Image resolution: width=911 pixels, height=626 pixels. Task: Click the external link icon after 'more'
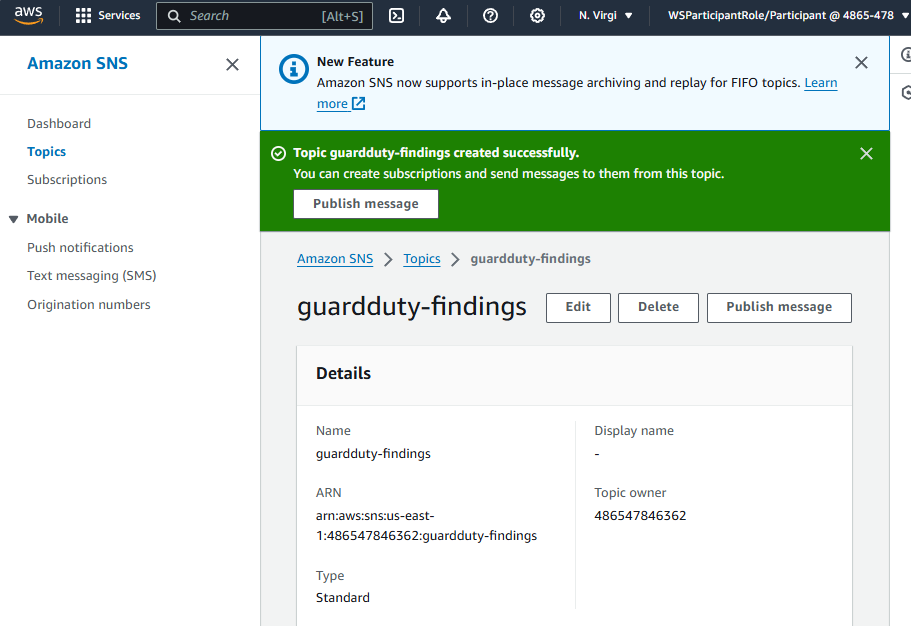(359, 103)
